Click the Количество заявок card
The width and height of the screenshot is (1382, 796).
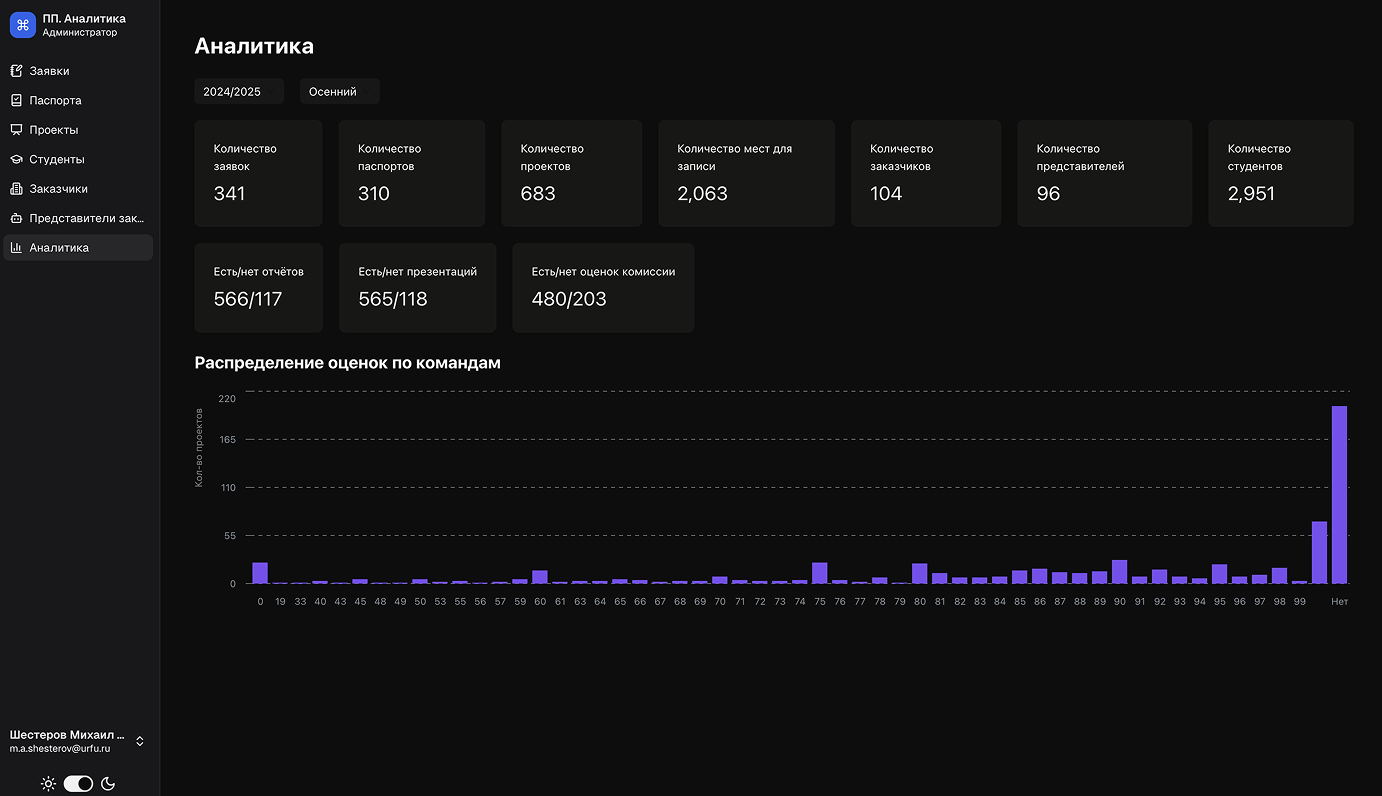(x=258, y=173)
